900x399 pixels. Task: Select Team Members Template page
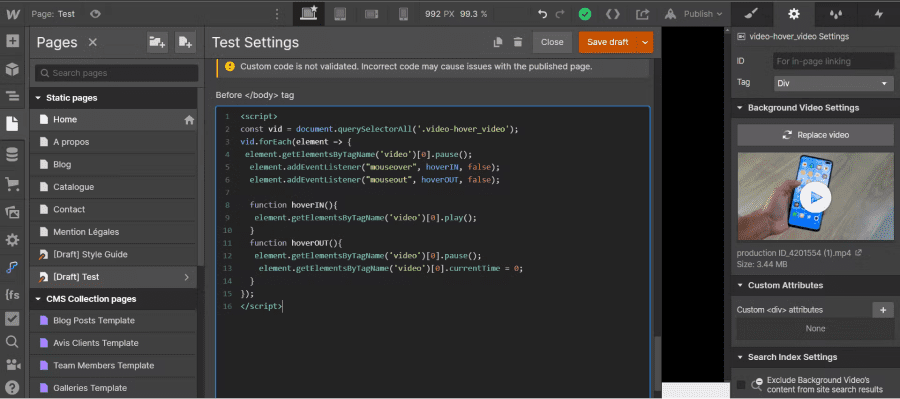click(x=114, y=365)
